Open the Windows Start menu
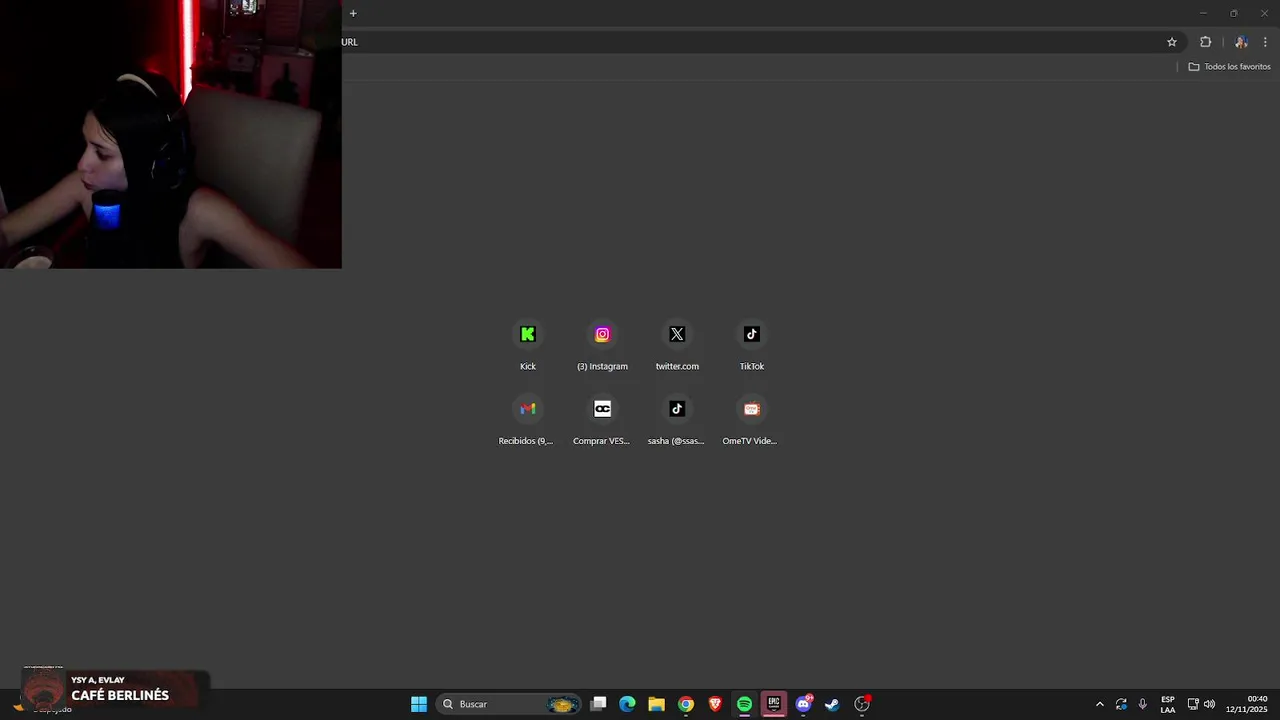The image size is (1280, 720). (419, 704)
